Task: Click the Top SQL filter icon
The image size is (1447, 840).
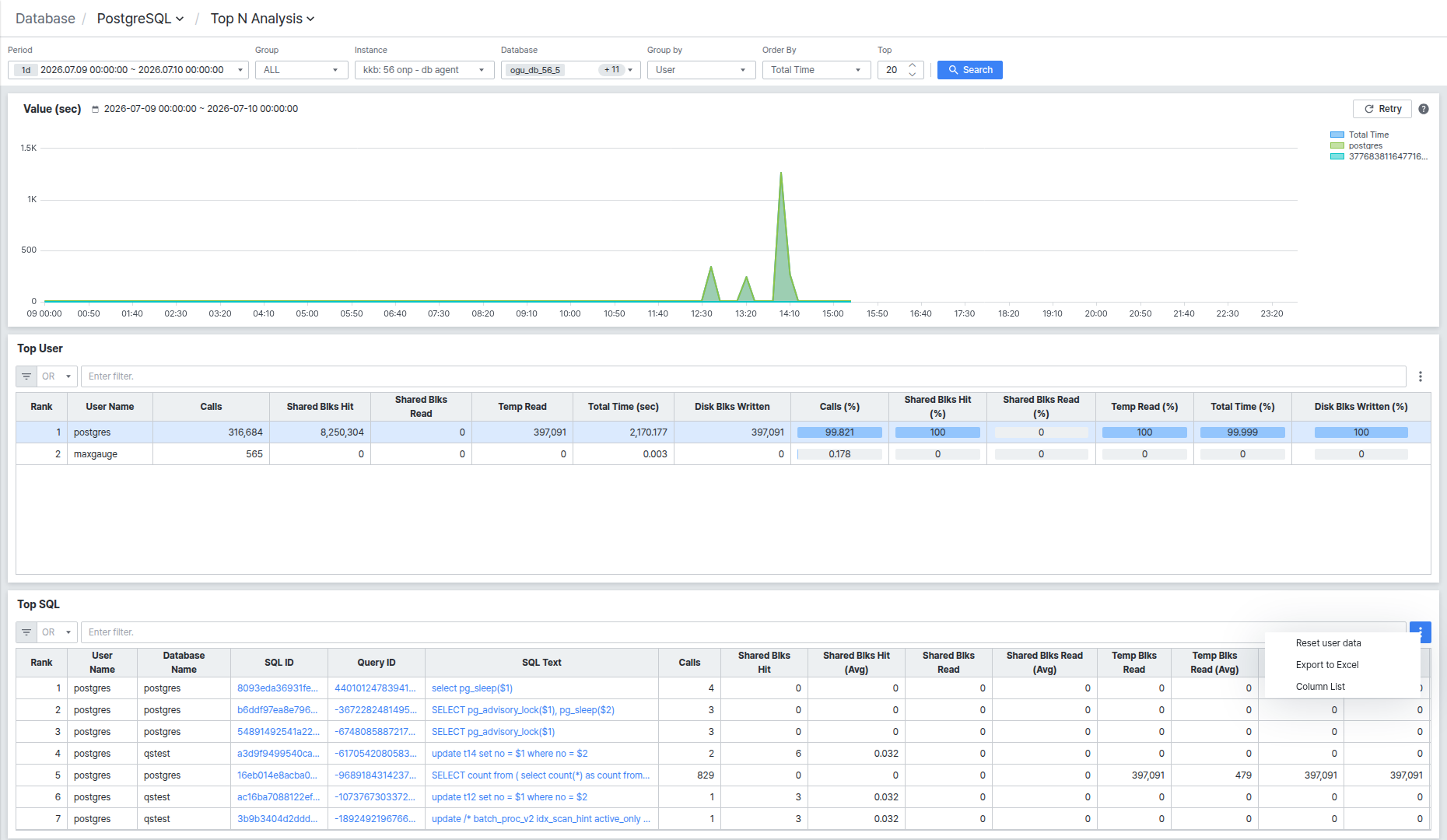Action: click(26, 632)
